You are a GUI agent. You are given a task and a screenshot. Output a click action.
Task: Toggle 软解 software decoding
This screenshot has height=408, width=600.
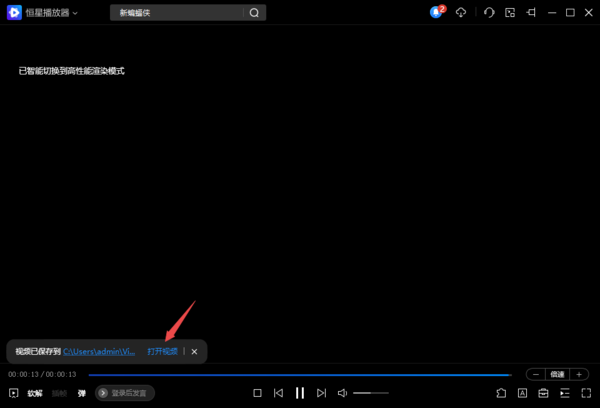pos(35,393)
